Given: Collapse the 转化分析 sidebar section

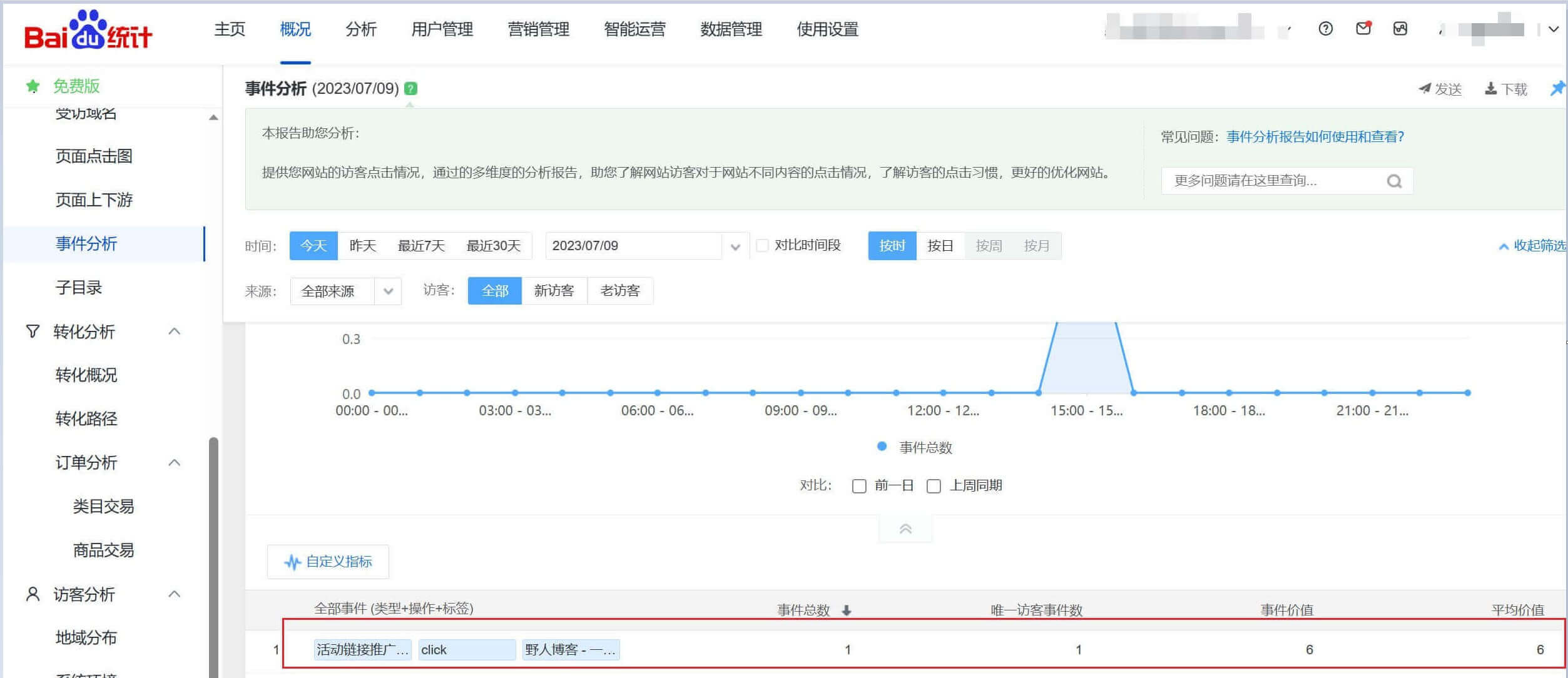Looking at the screenshot, I should 175,331.
